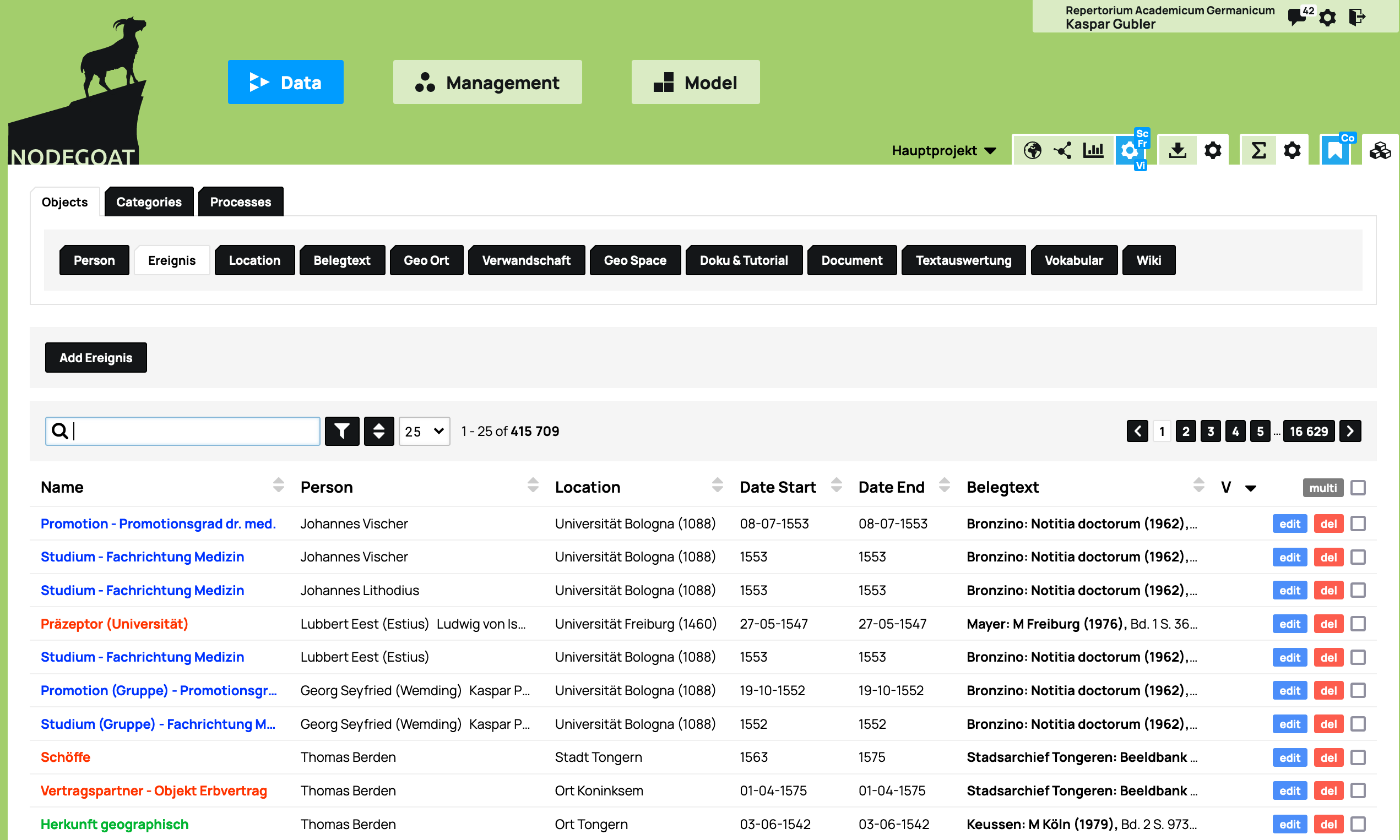
Task: Select checkbox for Präzeptor (Universität) row
Action: click(x=1358, y=624)
